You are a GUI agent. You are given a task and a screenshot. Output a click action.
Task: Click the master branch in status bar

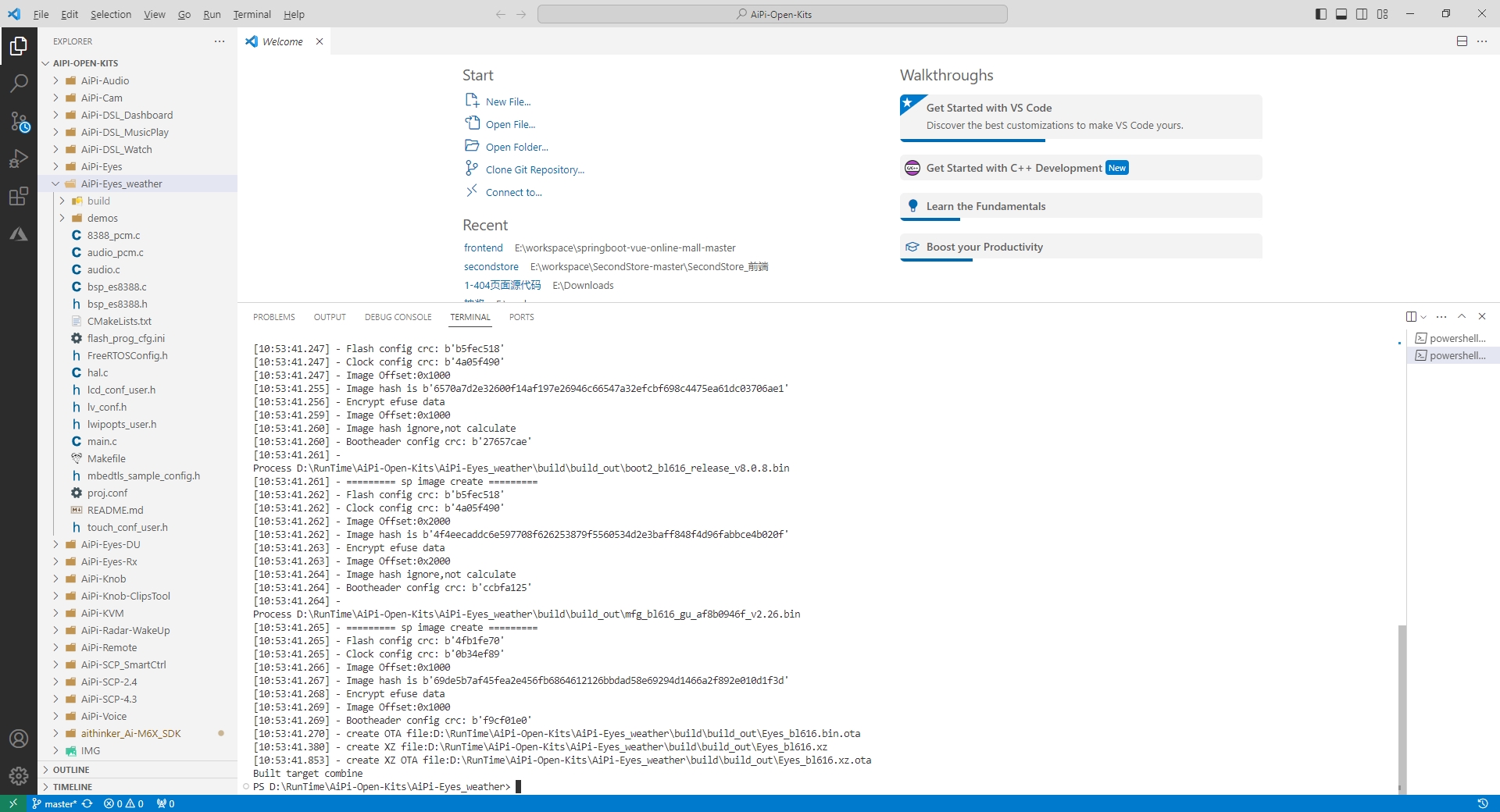[54, 803]
